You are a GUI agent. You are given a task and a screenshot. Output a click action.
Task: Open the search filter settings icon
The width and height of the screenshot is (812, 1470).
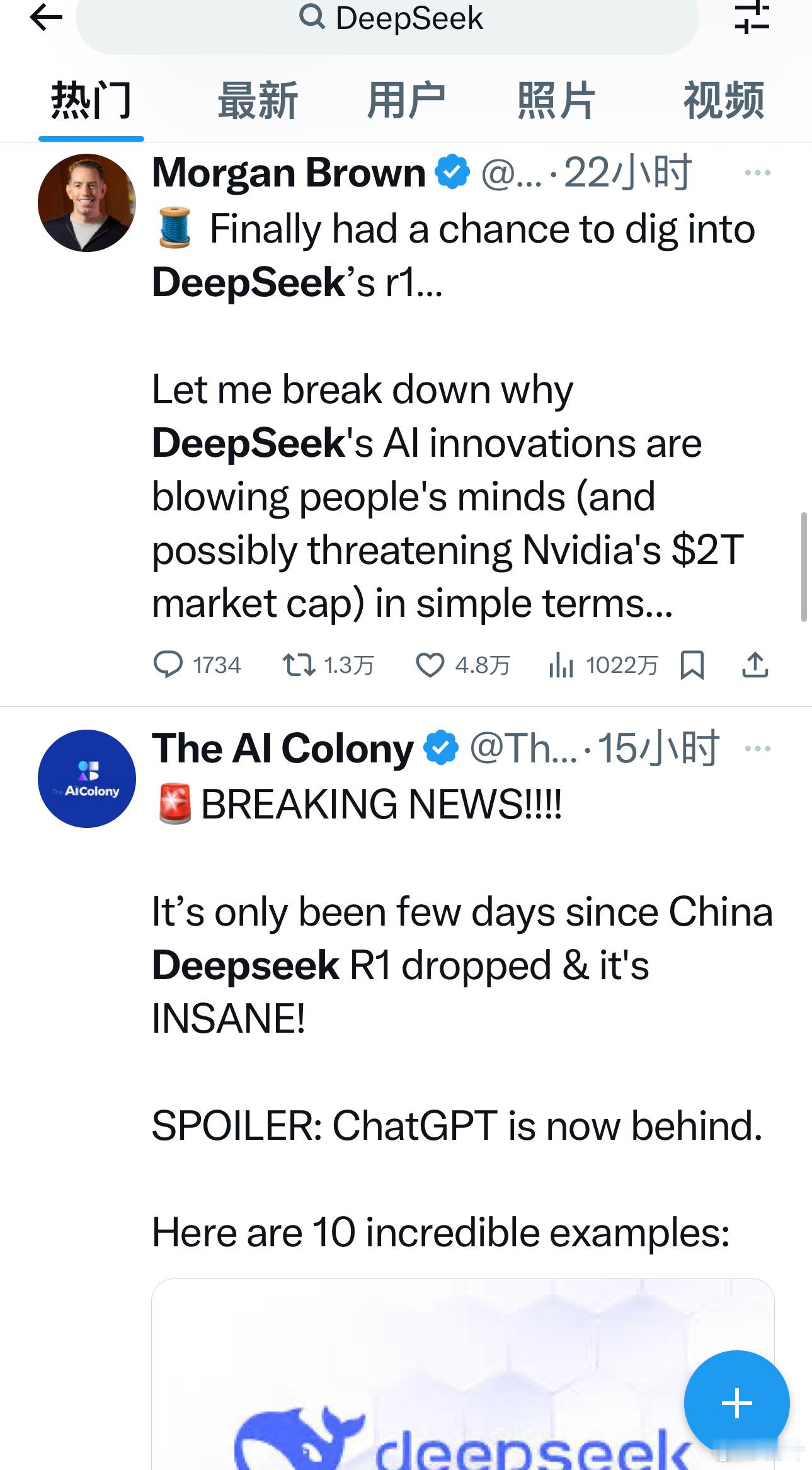tap(752, 17)
